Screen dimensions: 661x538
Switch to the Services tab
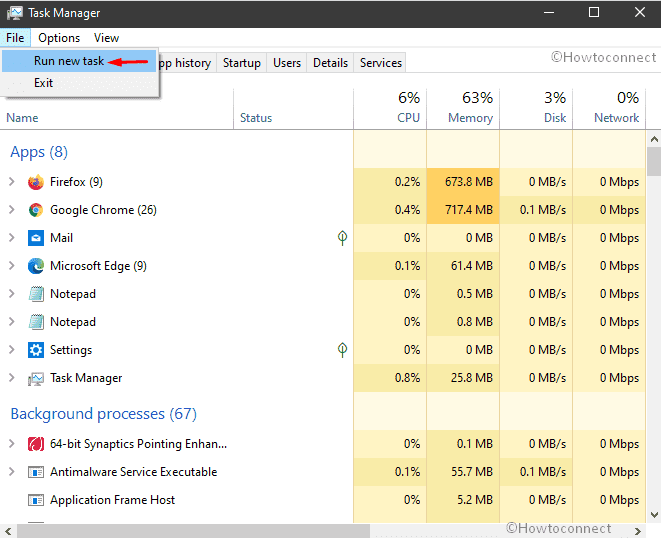click(381, 63)
